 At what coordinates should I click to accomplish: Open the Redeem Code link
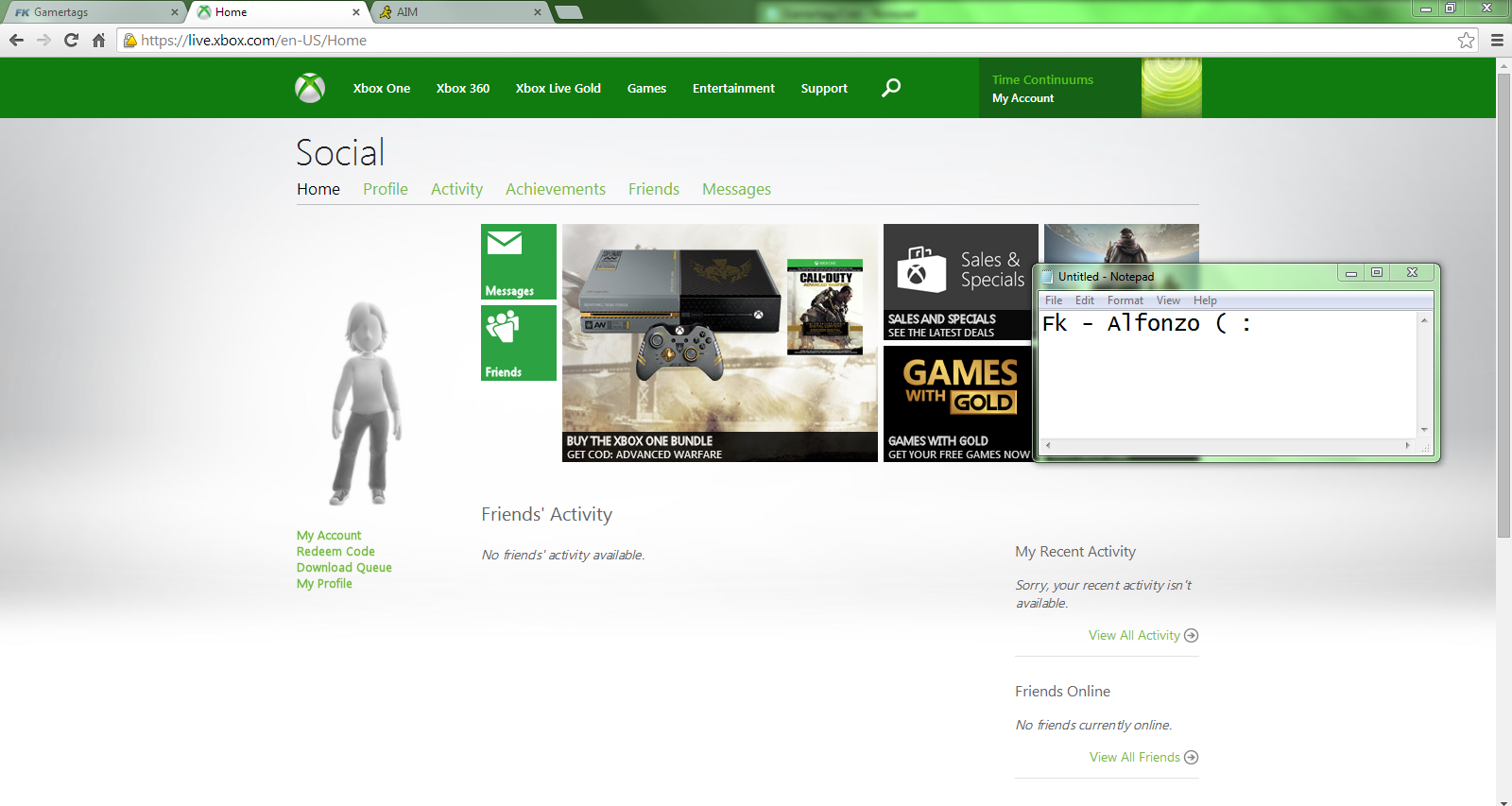335,551
